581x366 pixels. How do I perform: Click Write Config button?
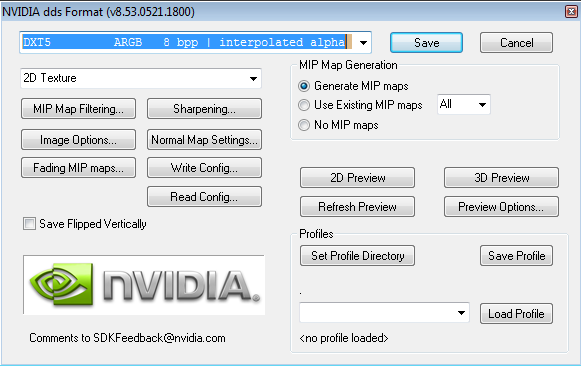205,168
